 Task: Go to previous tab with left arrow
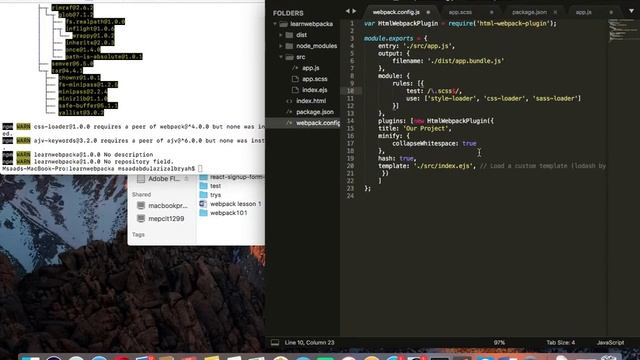[347, 11]
